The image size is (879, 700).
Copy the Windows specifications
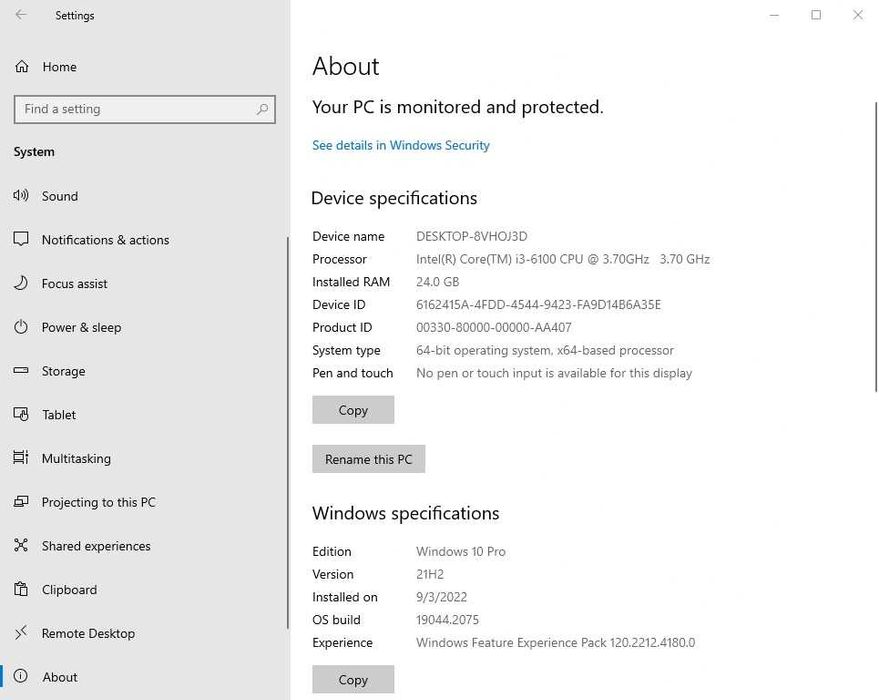pyautogui.click(x=353, y=679)
